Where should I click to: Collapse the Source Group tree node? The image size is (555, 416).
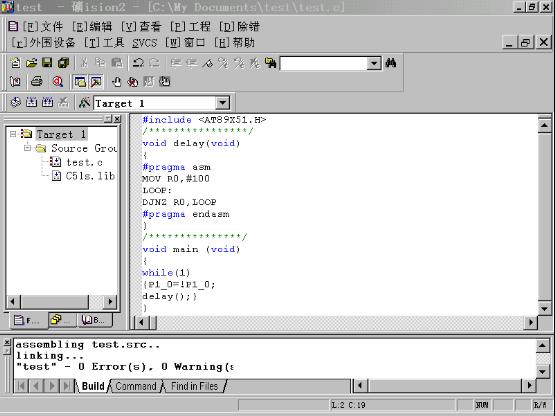tap(27, 148)
